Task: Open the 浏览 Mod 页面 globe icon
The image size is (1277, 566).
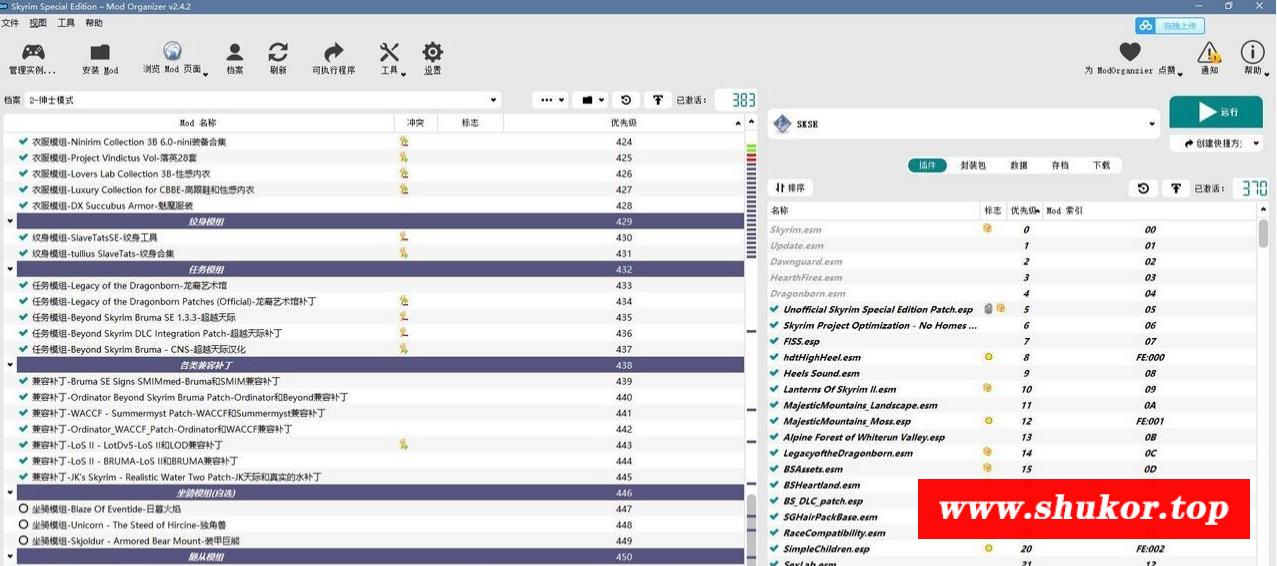Action: [x=172, y=51]
